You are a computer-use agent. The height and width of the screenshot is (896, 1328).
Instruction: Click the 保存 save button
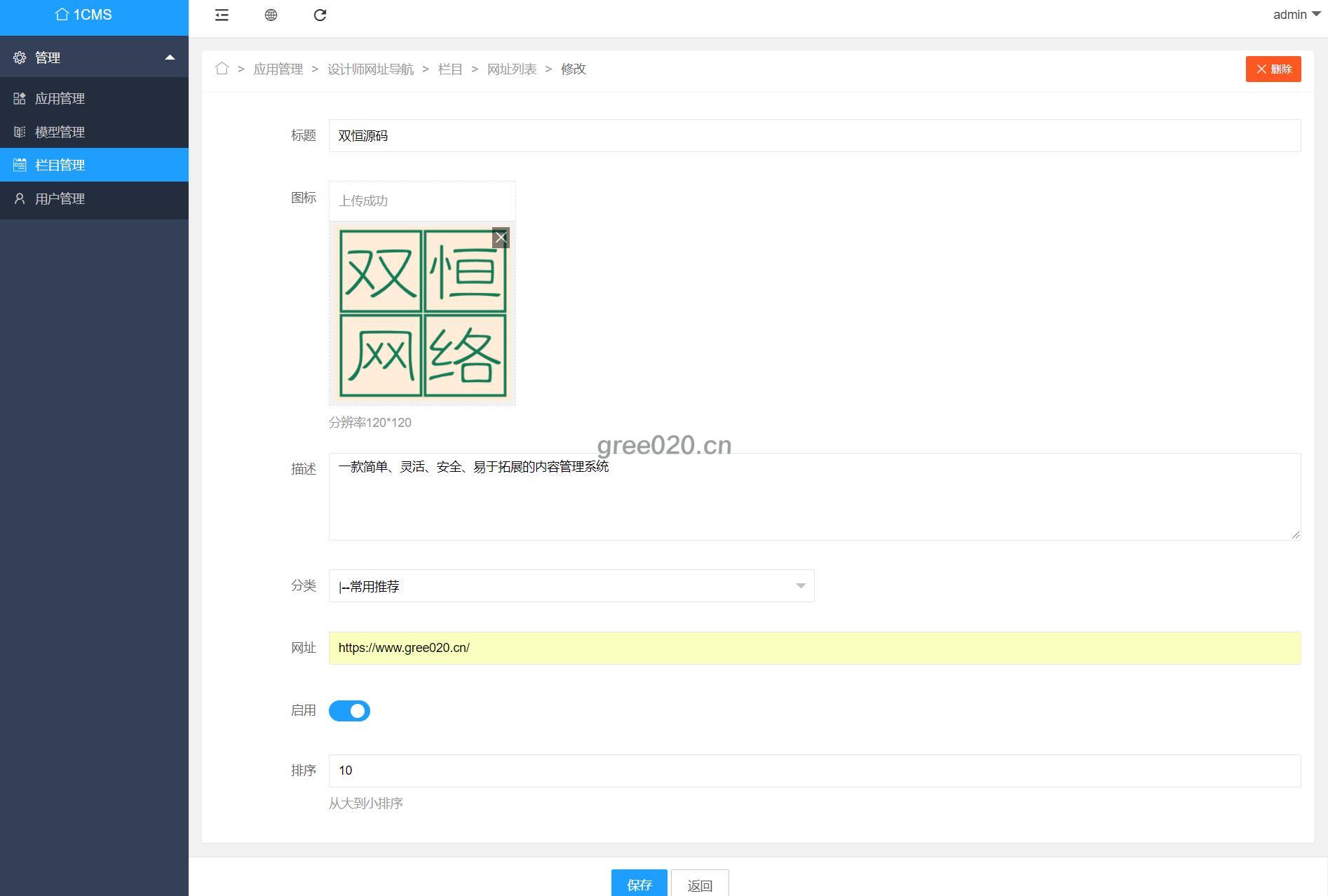[639, 883]
